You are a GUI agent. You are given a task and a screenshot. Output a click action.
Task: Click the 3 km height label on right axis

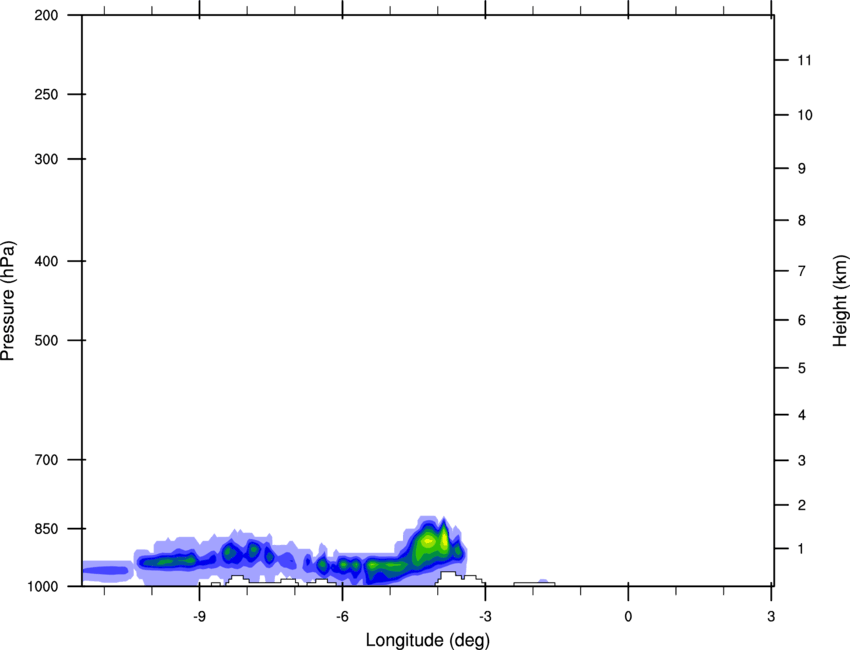click(x=802, y=460)
